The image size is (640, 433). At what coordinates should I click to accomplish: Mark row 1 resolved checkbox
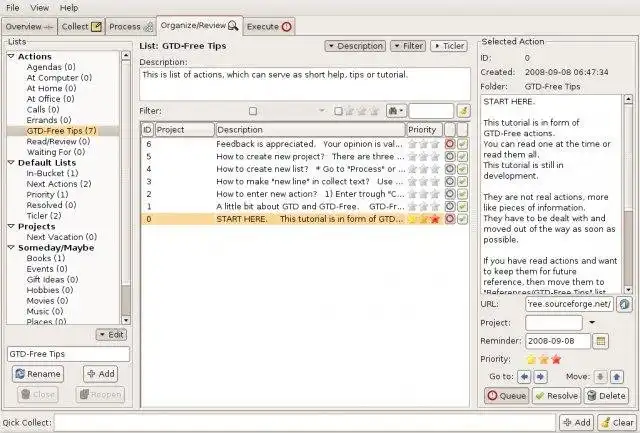click(462, 207)
